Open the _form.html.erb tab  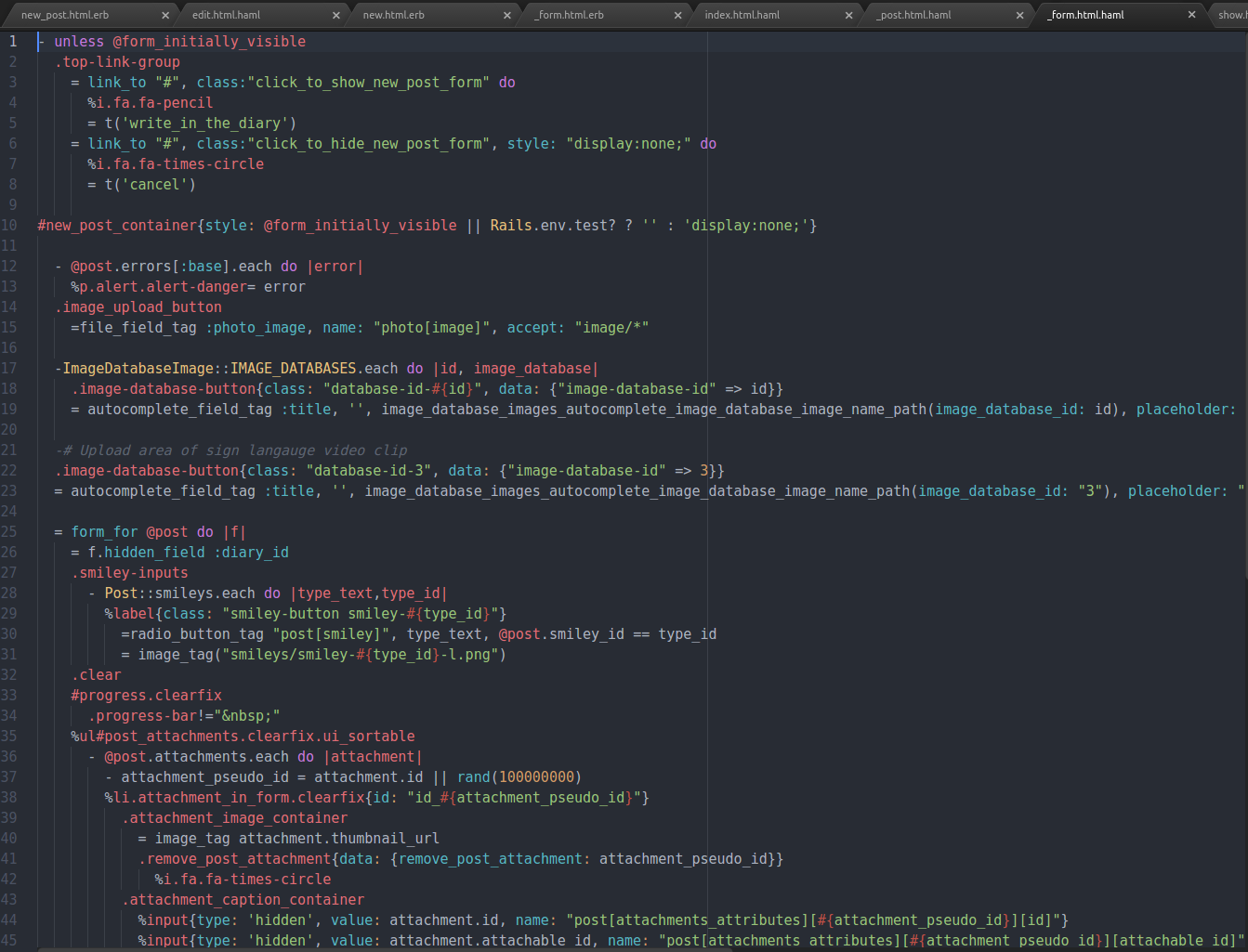pos(569,15)
